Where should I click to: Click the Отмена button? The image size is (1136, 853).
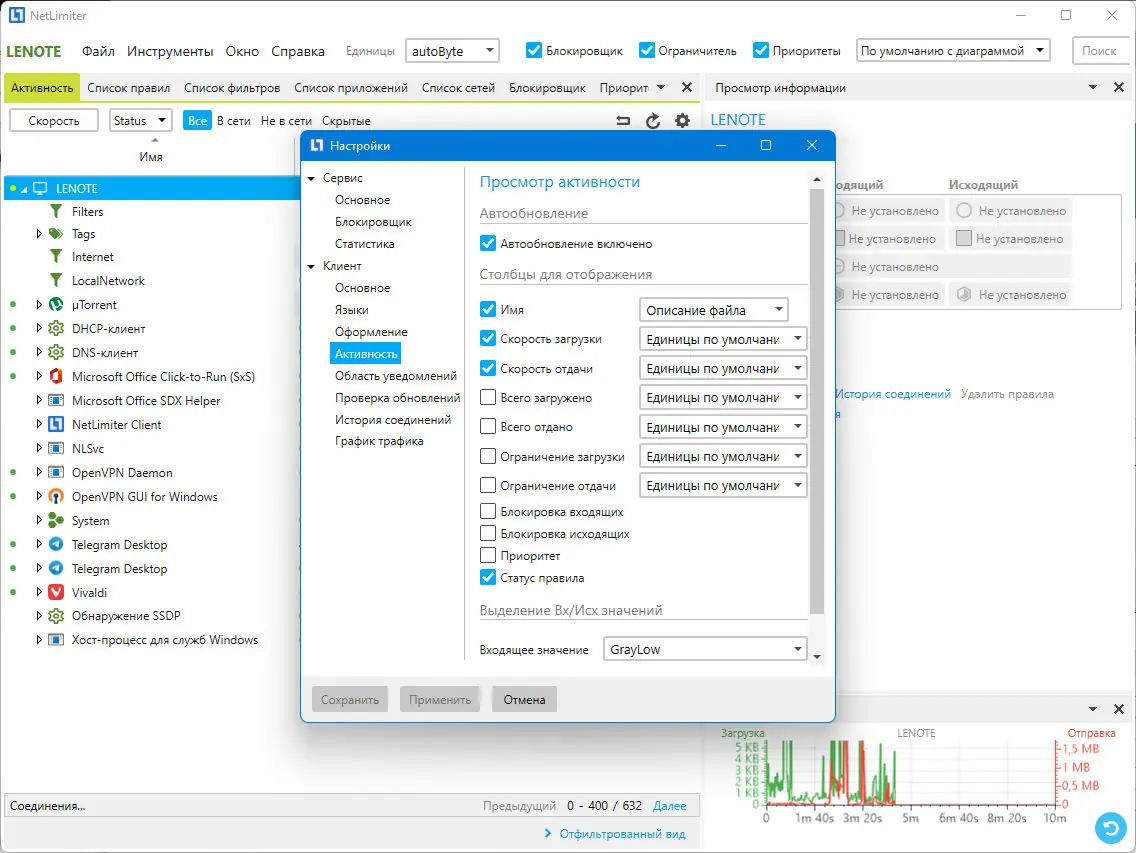525,699
